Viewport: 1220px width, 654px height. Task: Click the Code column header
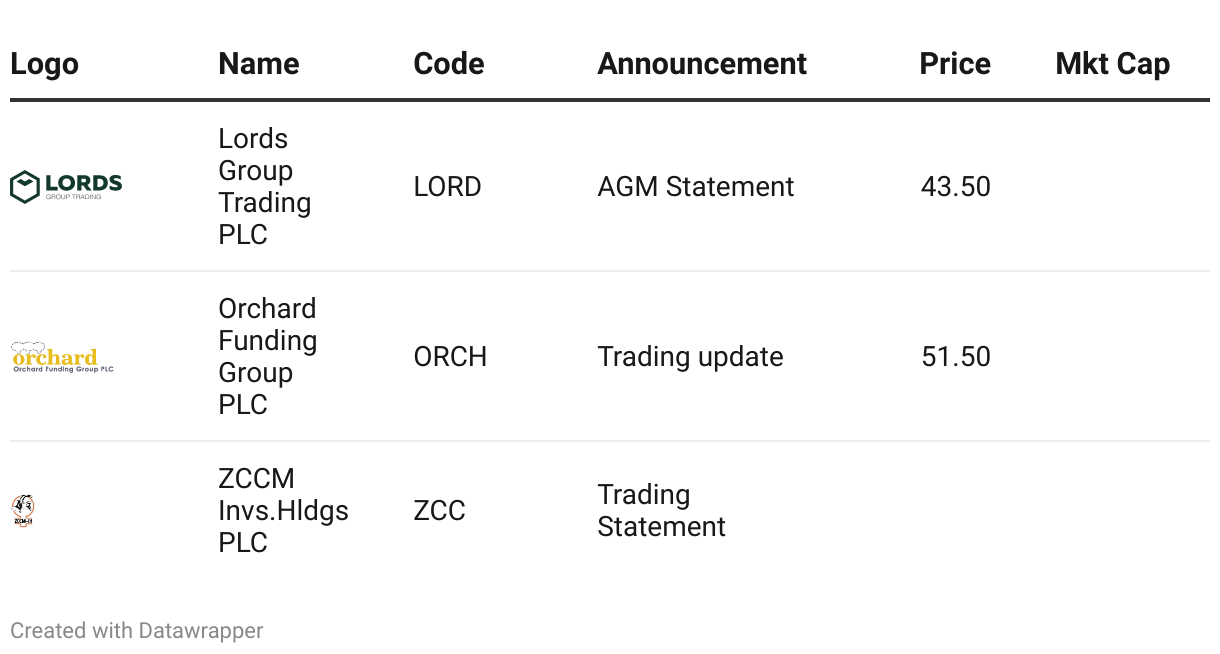click(x=448, y=64)
